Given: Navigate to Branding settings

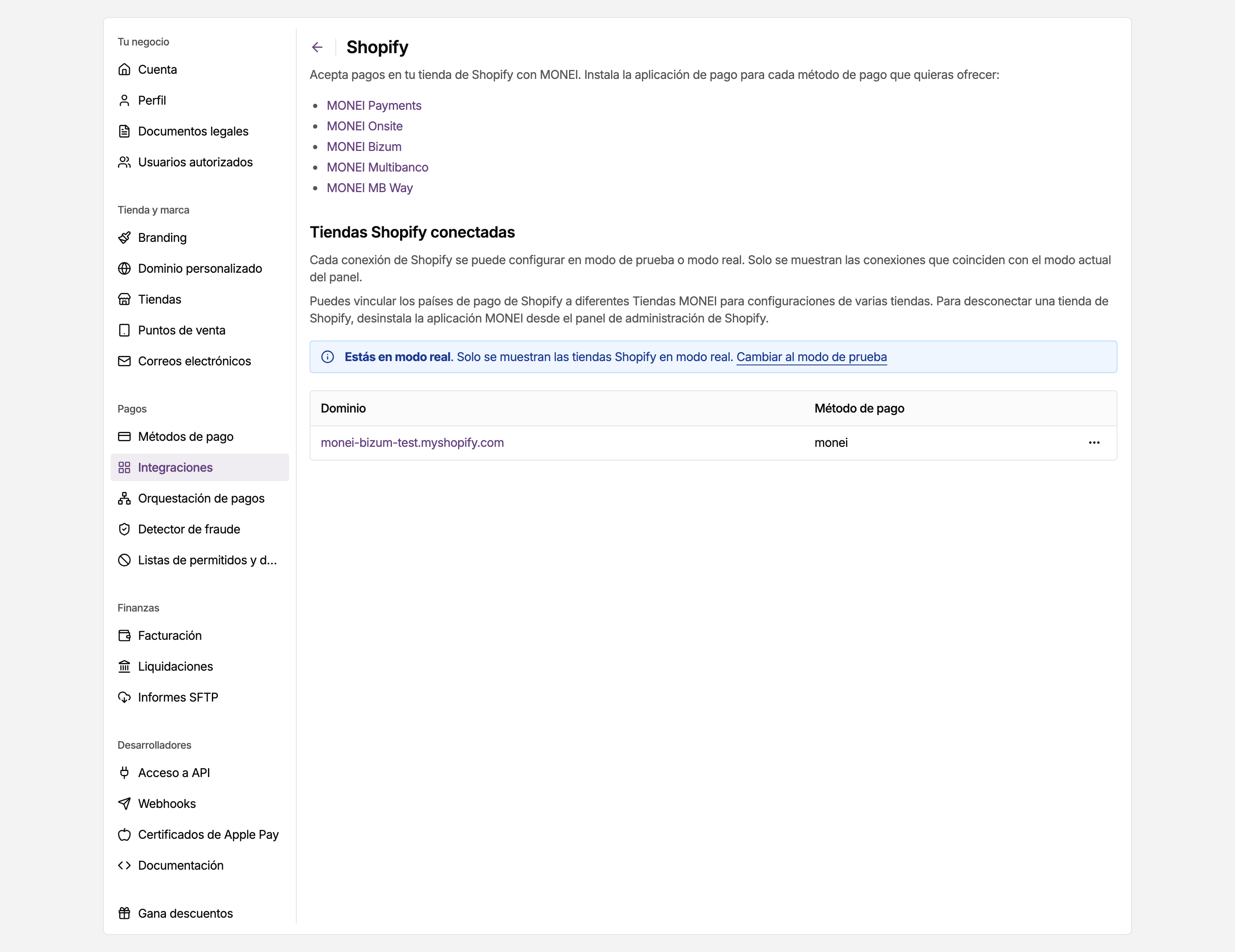Looking at the screenshot, I should click(x=199, y=238).
